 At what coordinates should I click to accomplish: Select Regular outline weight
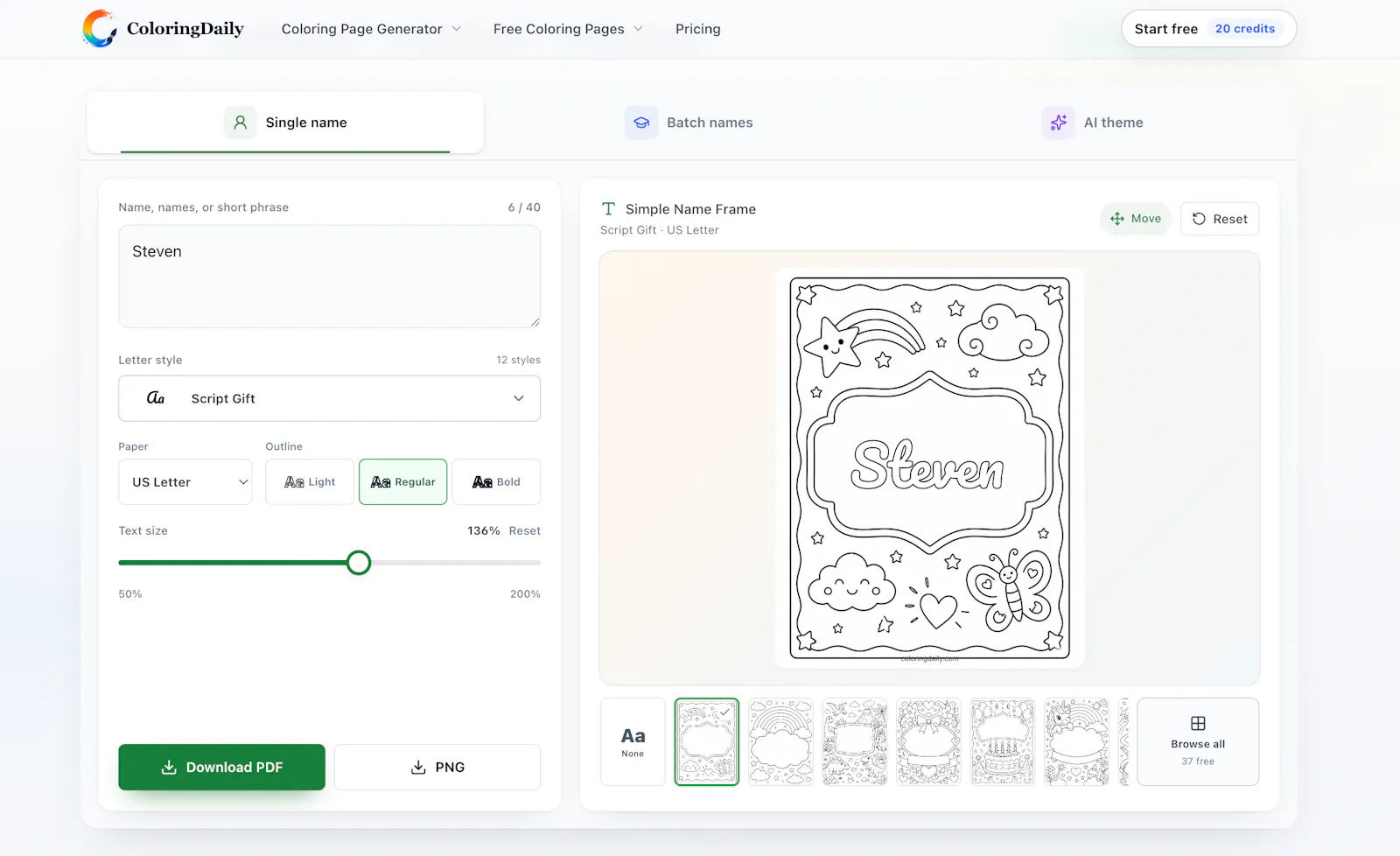[402, 482]
